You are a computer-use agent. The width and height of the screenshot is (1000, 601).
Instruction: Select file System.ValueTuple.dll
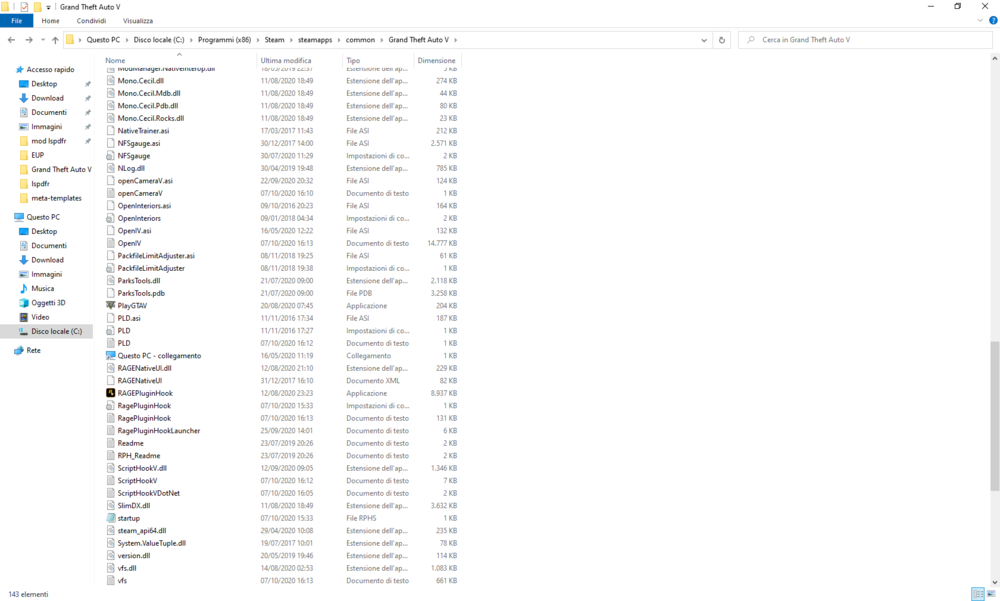tap(152, 543)
